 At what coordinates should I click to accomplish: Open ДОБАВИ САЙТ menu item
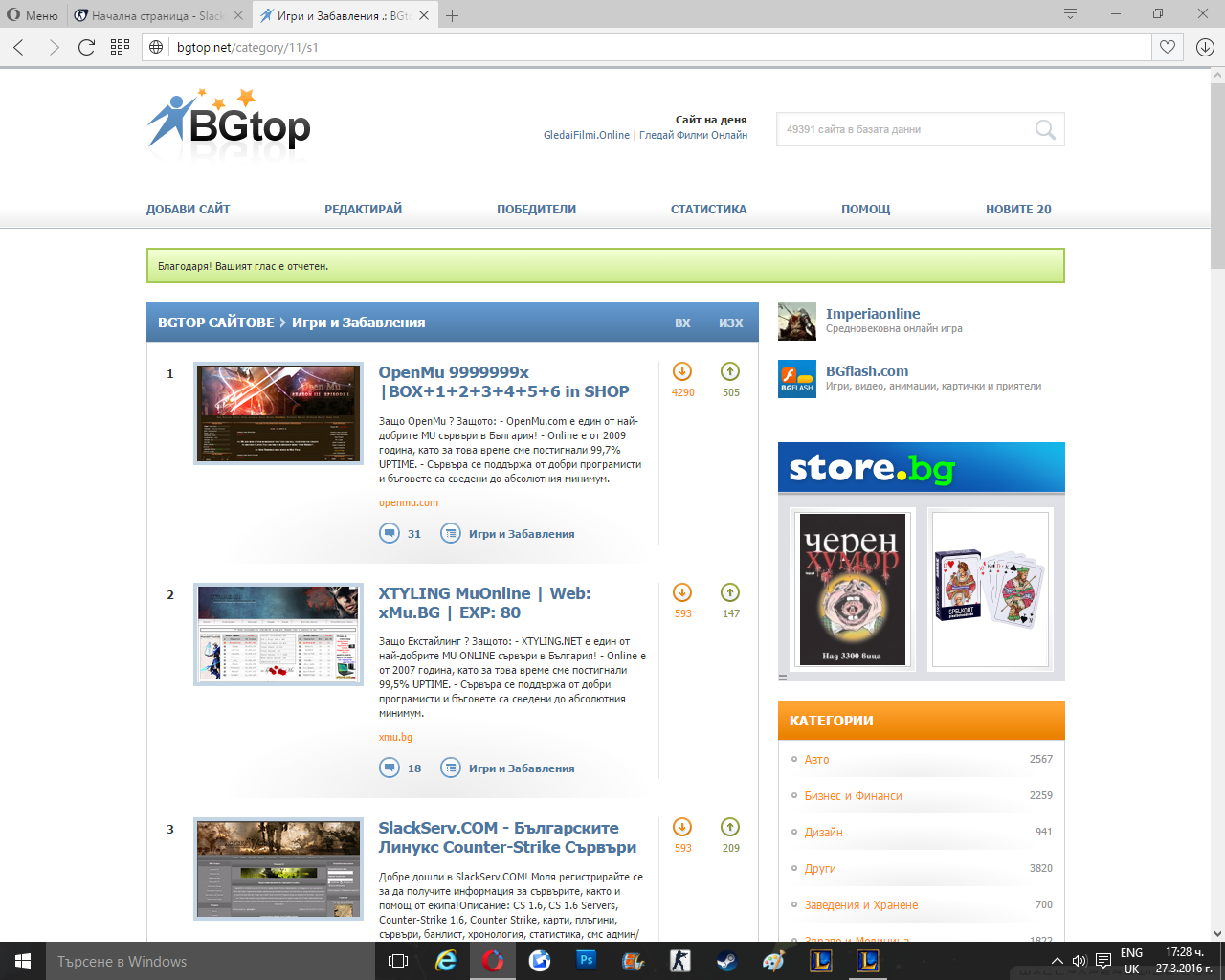188,209
